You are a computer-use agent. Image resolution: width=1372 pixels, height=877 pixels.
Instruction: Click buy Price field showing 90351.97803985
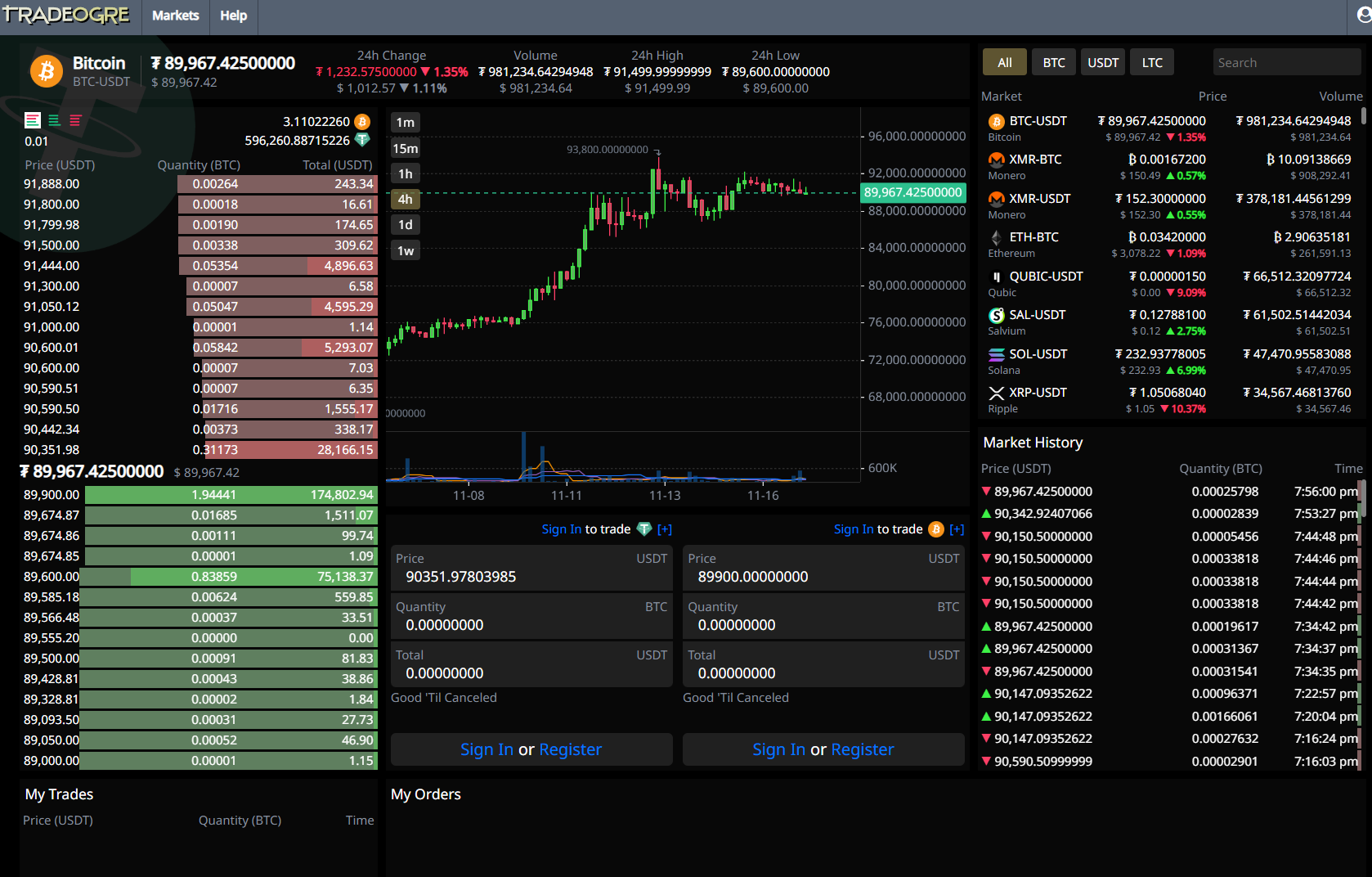(531, 568)
